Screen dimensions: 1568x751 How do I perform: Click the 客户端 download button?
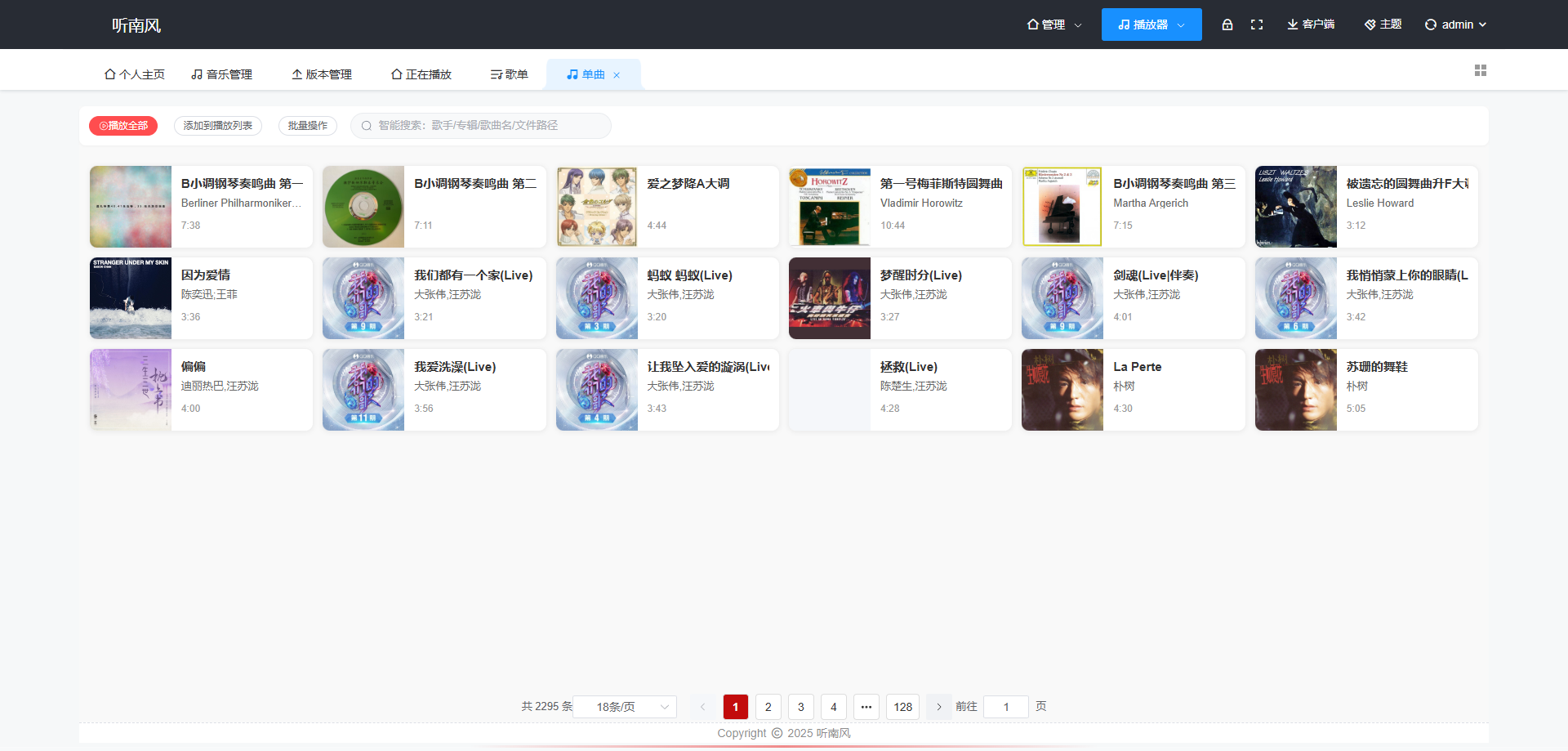(x=1311, y=25)
